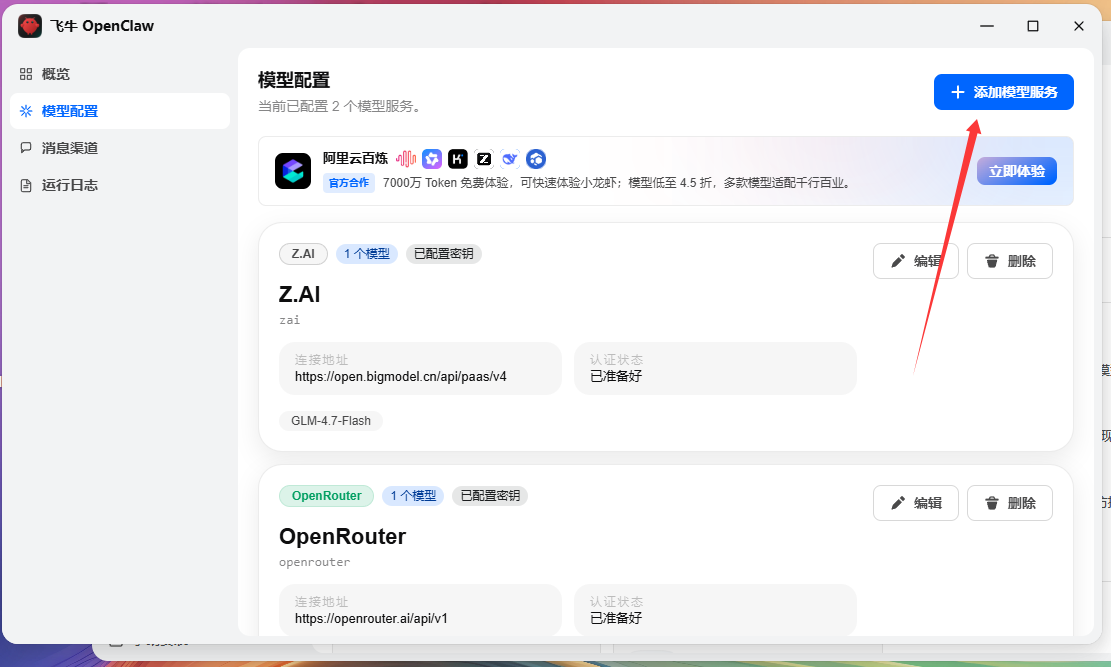Click the green OpenRouter provider tag
This screenshot has height=667, width=1111.
coord(327,496)
